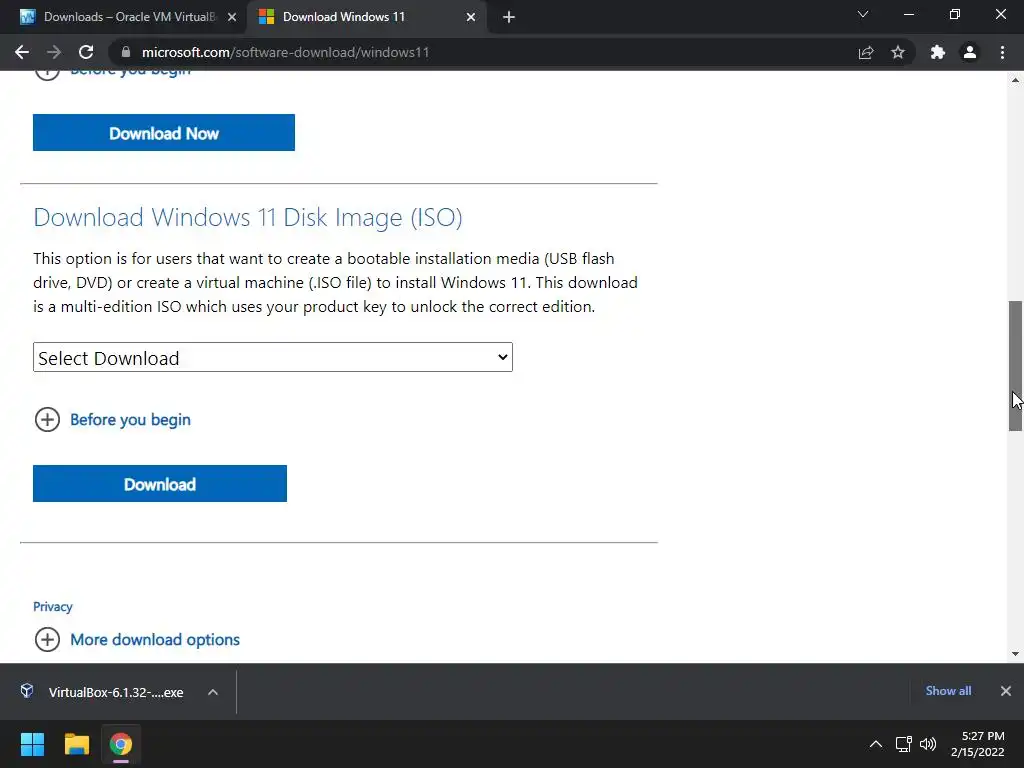
Task: Click the page vertical scrollbar thumb
Action: [1016, 366]
